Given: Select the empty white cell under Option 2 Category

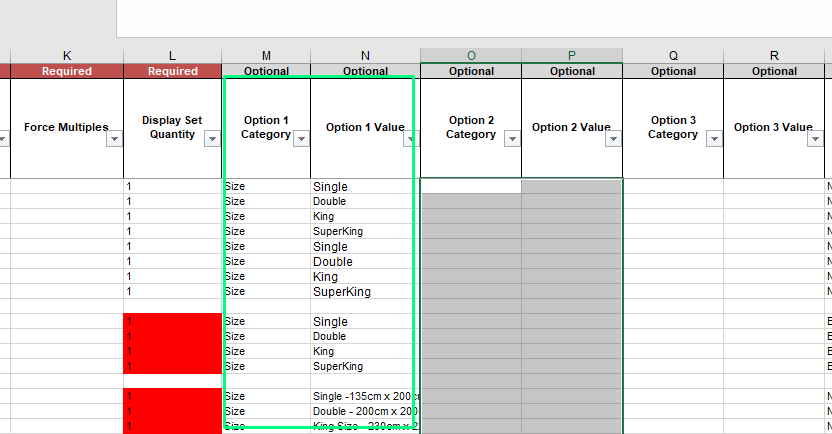Looking at the screenshot, I should 471,186.
